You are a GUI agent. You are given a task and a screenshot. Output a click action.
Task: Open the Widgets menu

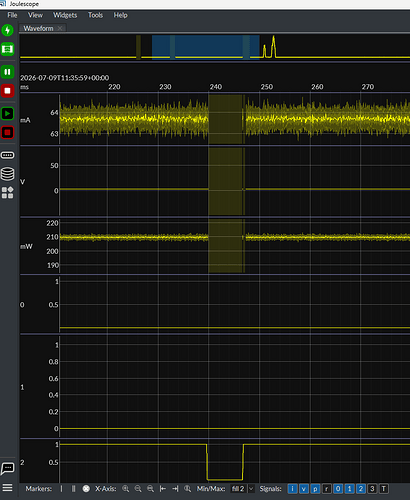65,15
